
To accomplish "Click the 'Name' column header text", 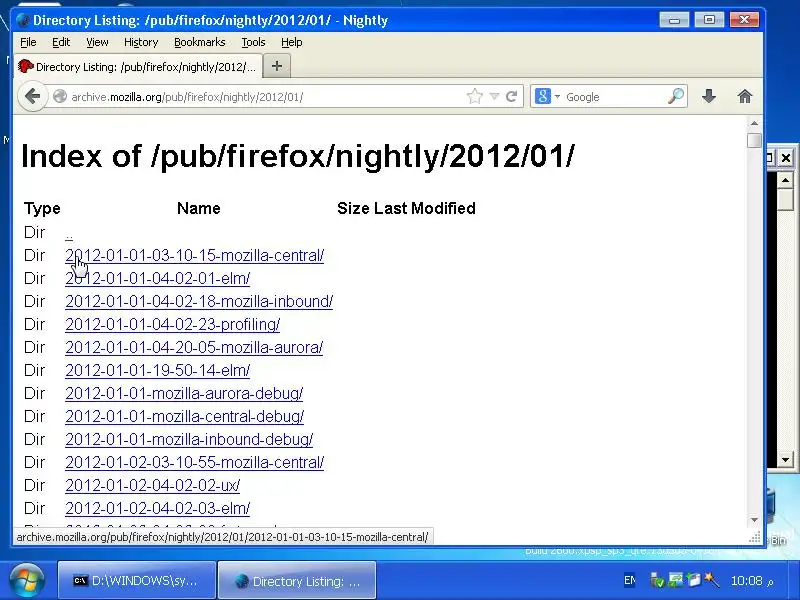I will point(198,208).
